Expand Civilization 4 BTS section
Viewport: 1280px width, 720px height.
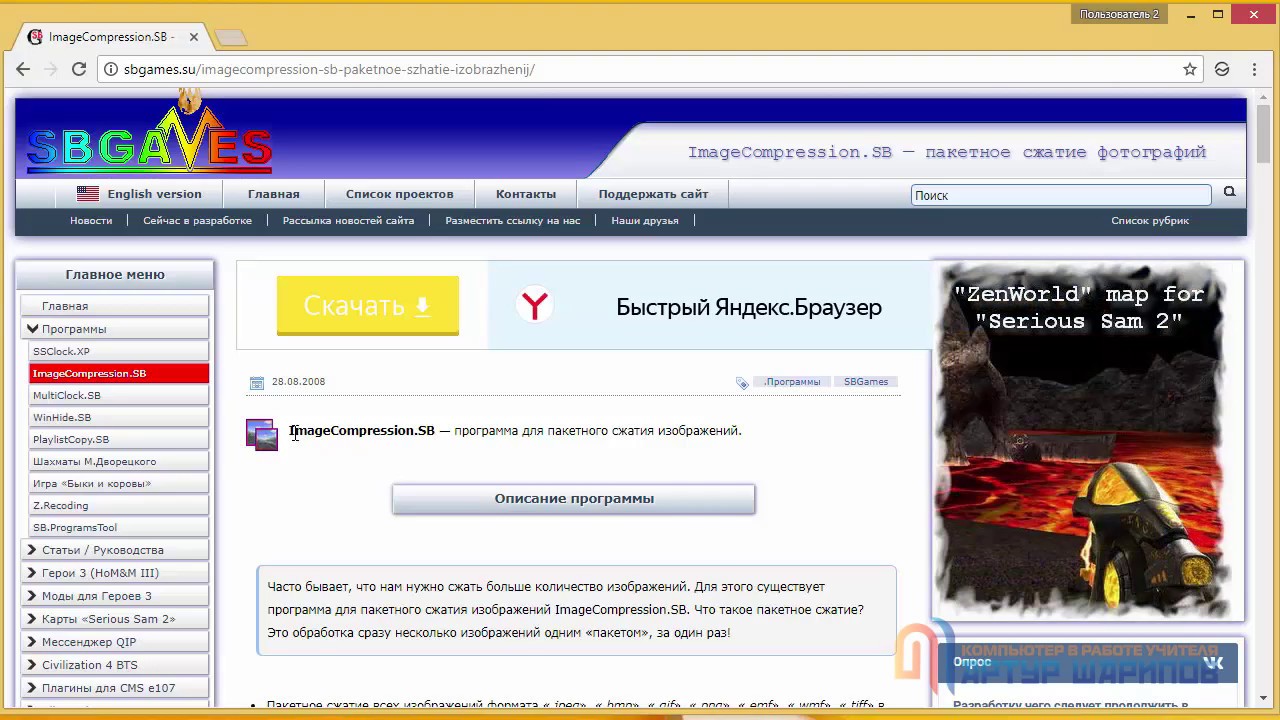[x=114, y=665]
